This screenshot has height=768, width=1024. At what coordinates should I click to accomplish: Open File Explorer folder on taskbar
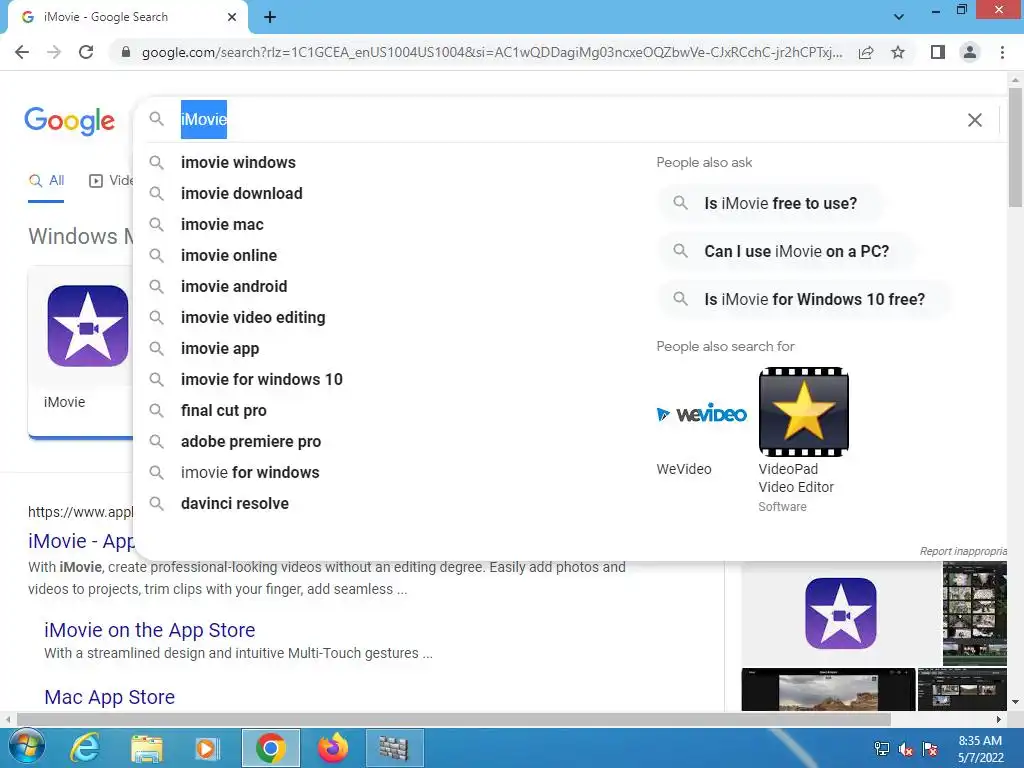(146, 748)
